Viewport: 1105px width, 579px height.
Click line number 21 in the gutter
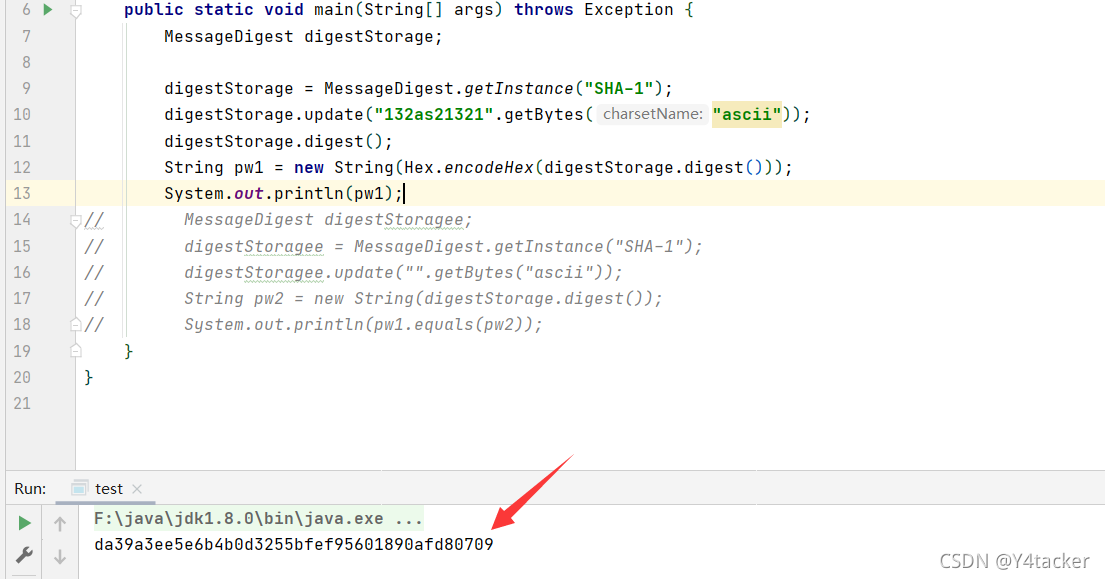point(22,404)
